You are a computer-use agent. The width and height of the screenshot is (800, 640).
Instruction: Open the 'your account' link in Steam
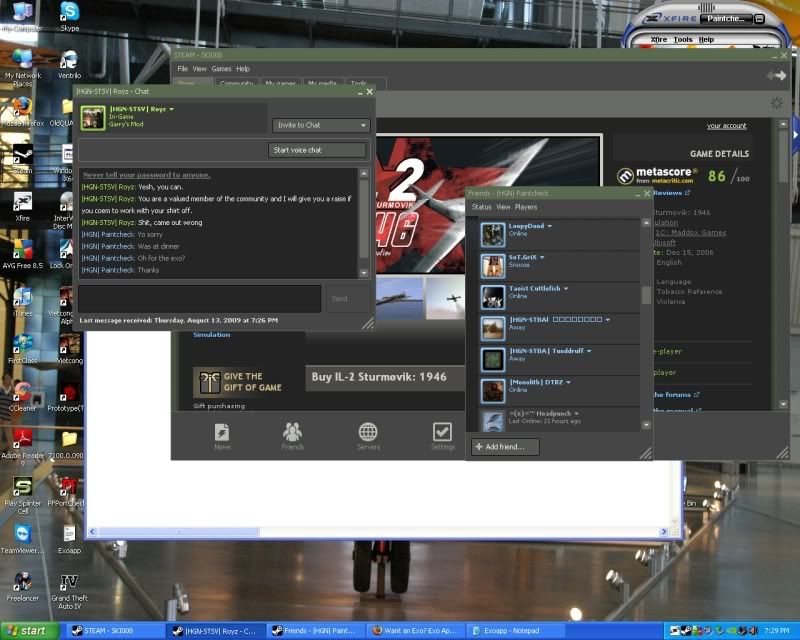pyautogui.click(x=727, y=126)
